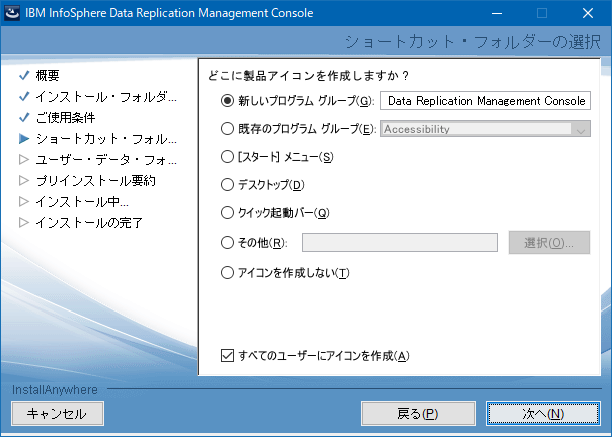The height and width of the screenshot is (437, 612).
Task: Click the InstallAnywhere label
Action: [x=55, y=389]
